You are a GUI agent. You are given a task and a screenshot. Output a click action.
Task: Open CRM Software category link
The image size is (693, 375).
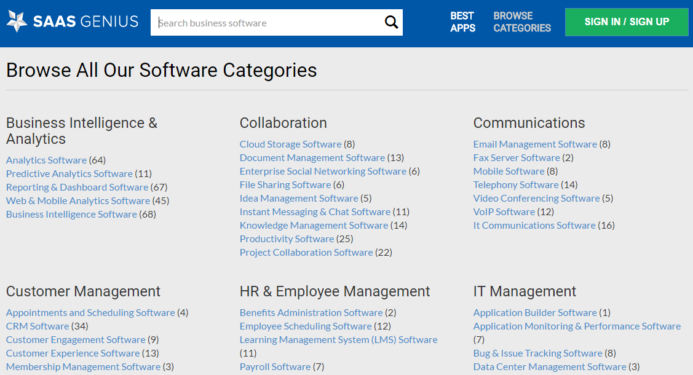click(38, 326)
